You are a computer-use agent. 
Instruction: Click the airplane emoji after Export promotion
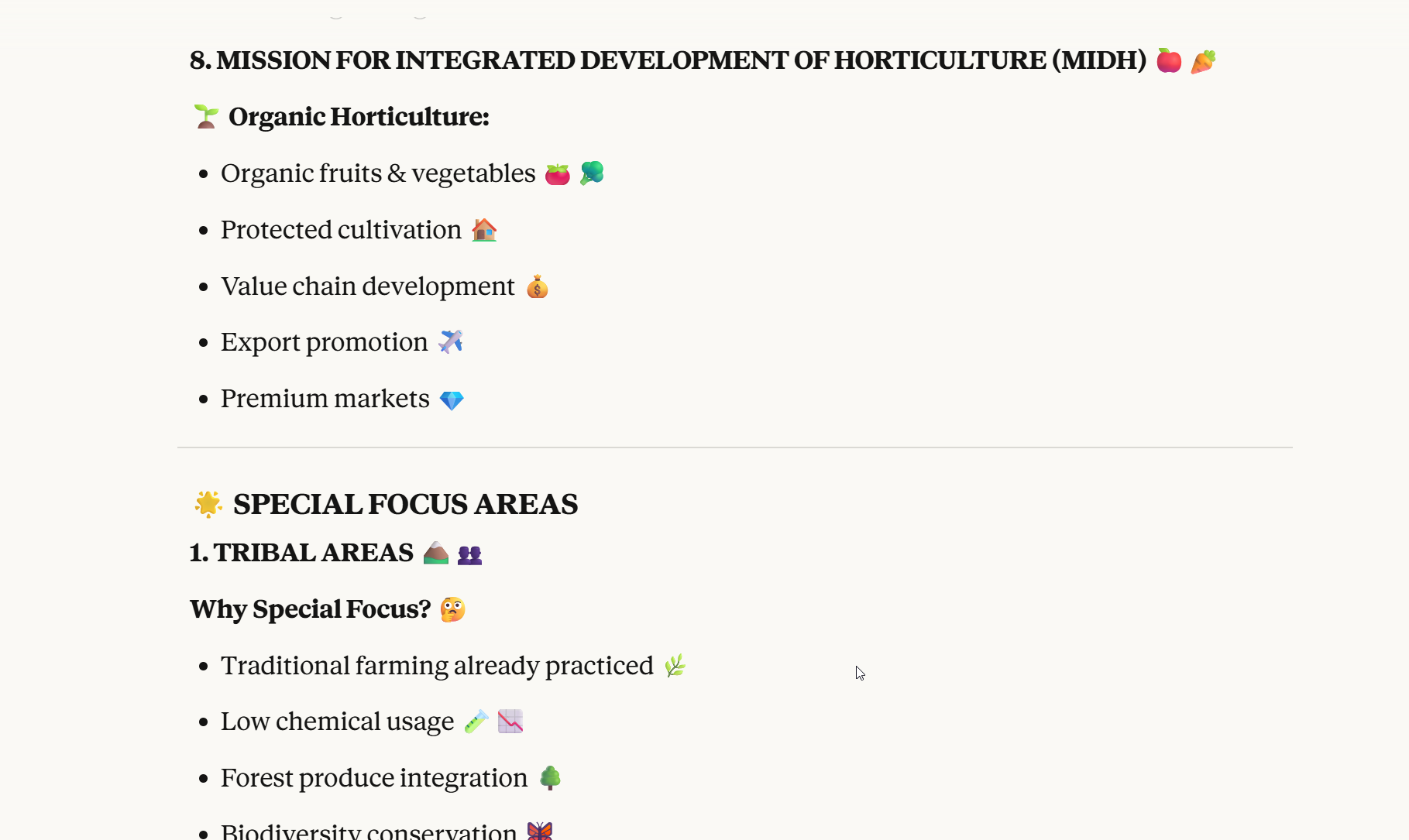(450, 342)
